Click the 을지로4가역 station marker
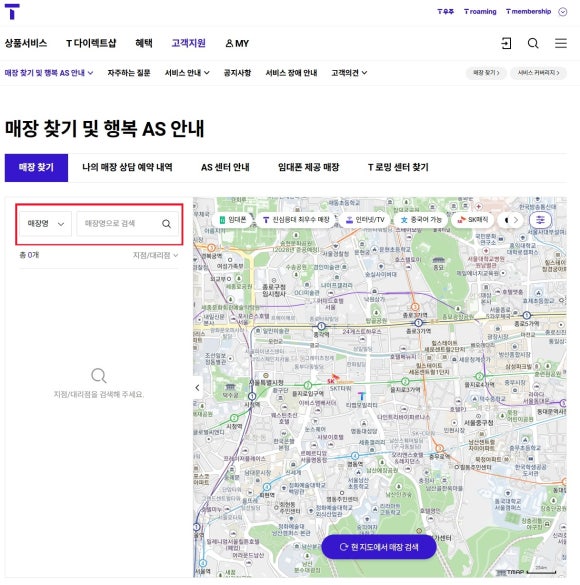 [479, 376]
